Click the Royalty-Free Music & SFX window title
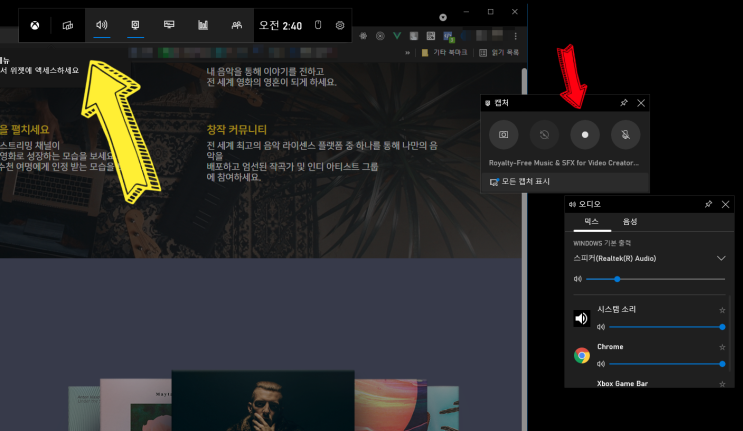 564,163
